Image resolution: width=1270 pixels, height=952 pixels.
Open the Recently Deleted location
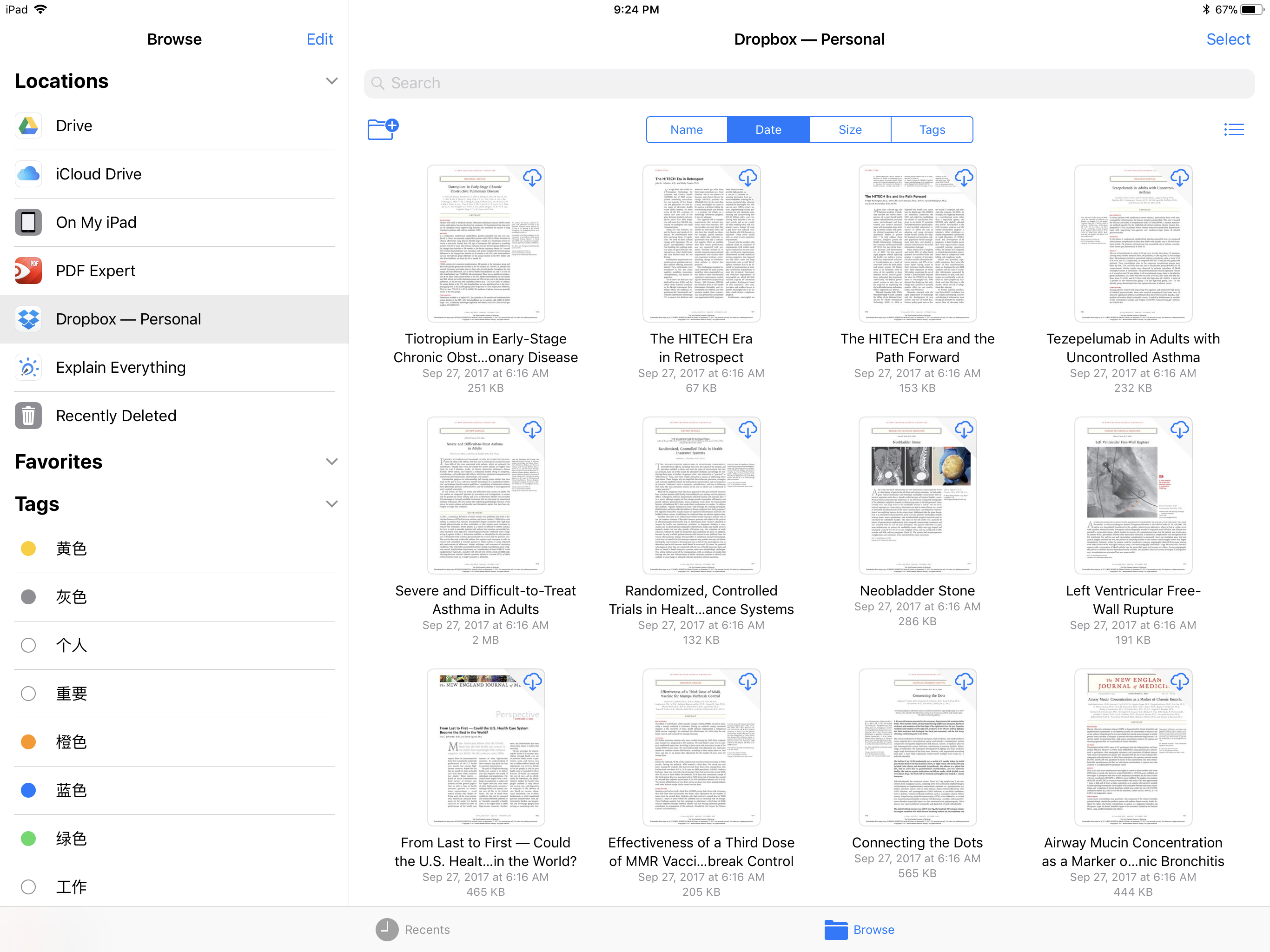tap(174, 416)
